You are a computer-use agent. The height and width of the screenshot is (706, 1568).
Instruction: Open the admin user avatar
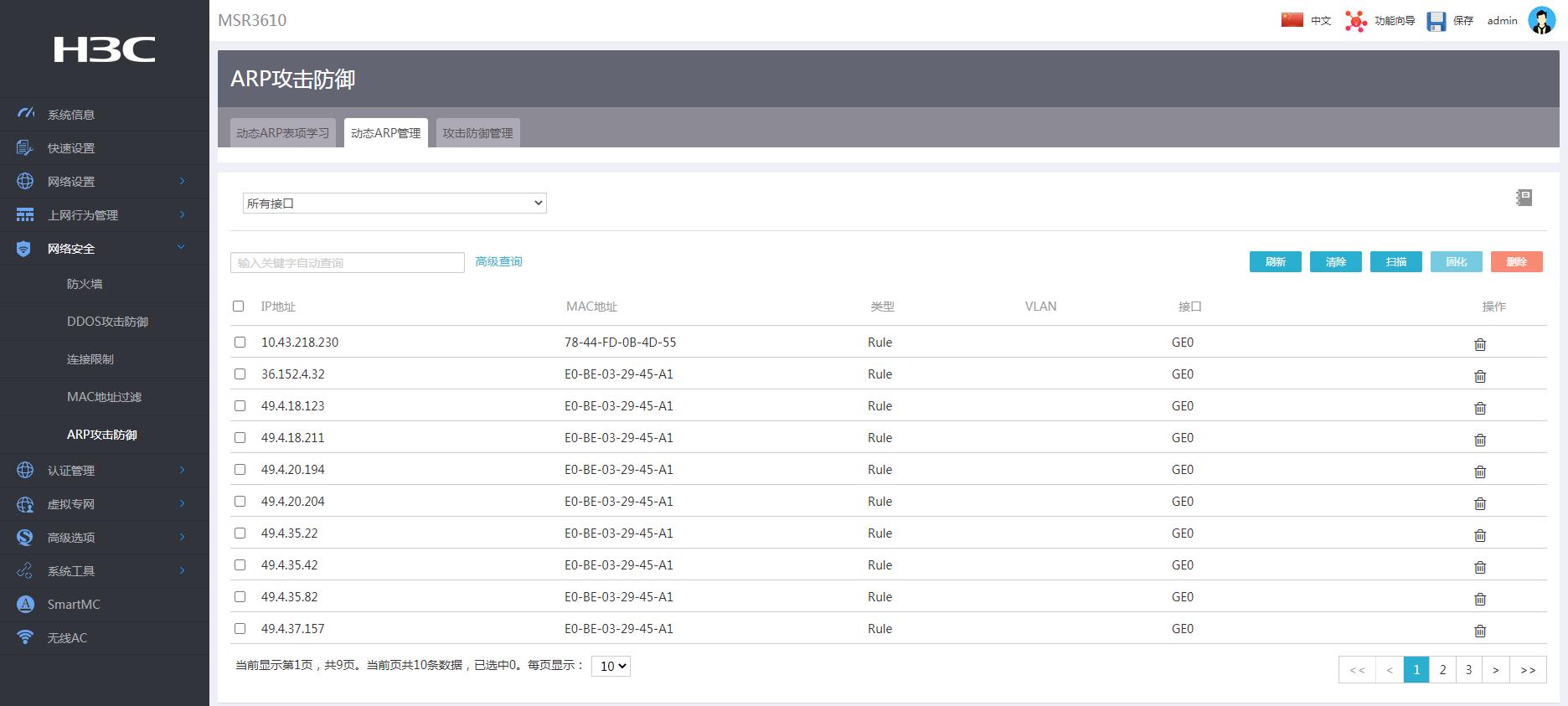point(1541,20)
